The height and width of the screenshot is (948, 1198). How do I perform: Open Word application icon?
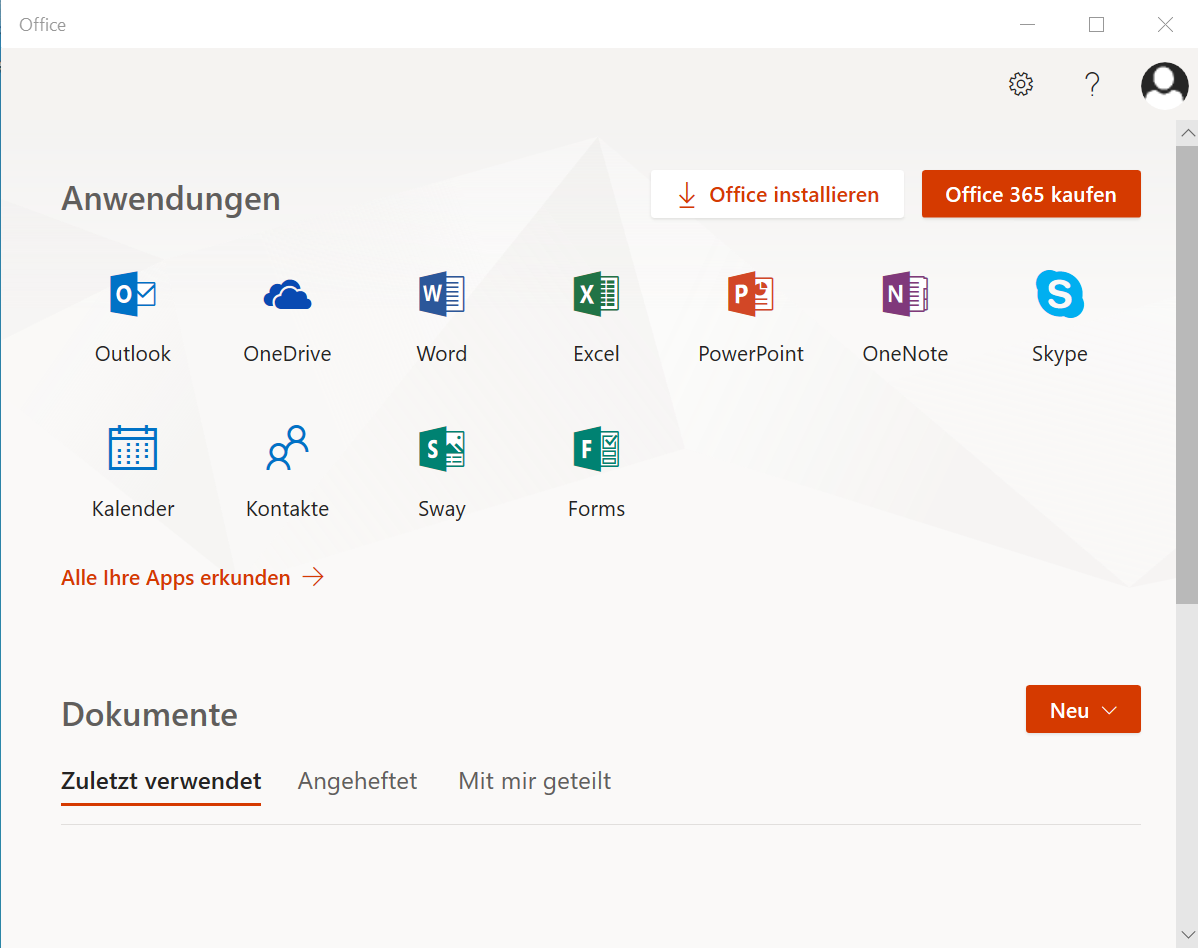coord(441,295)
